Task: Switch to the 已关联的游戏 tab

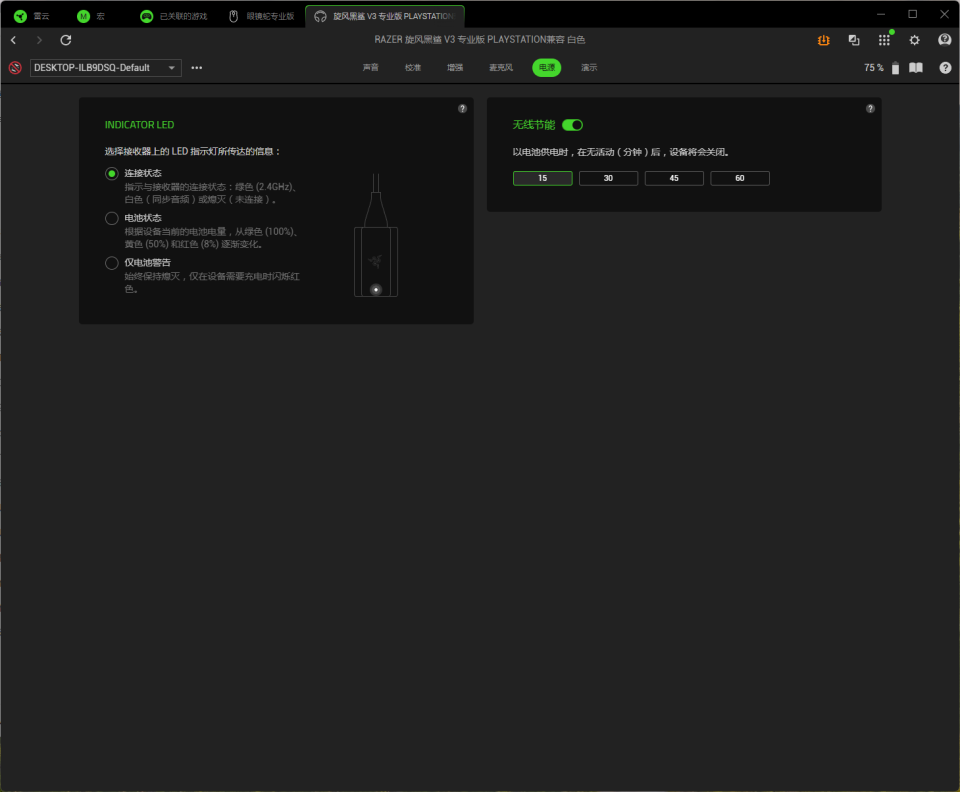Action: 174,17
